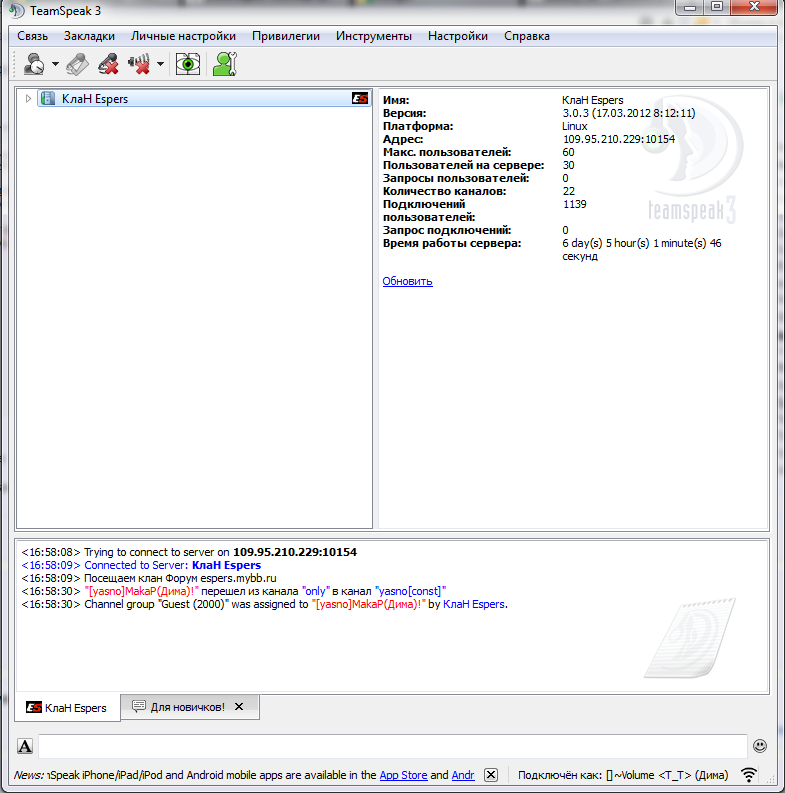Screen dimensions: 785x793
Task: Click the Linux platform value
Action: click(x=575, y=126)
